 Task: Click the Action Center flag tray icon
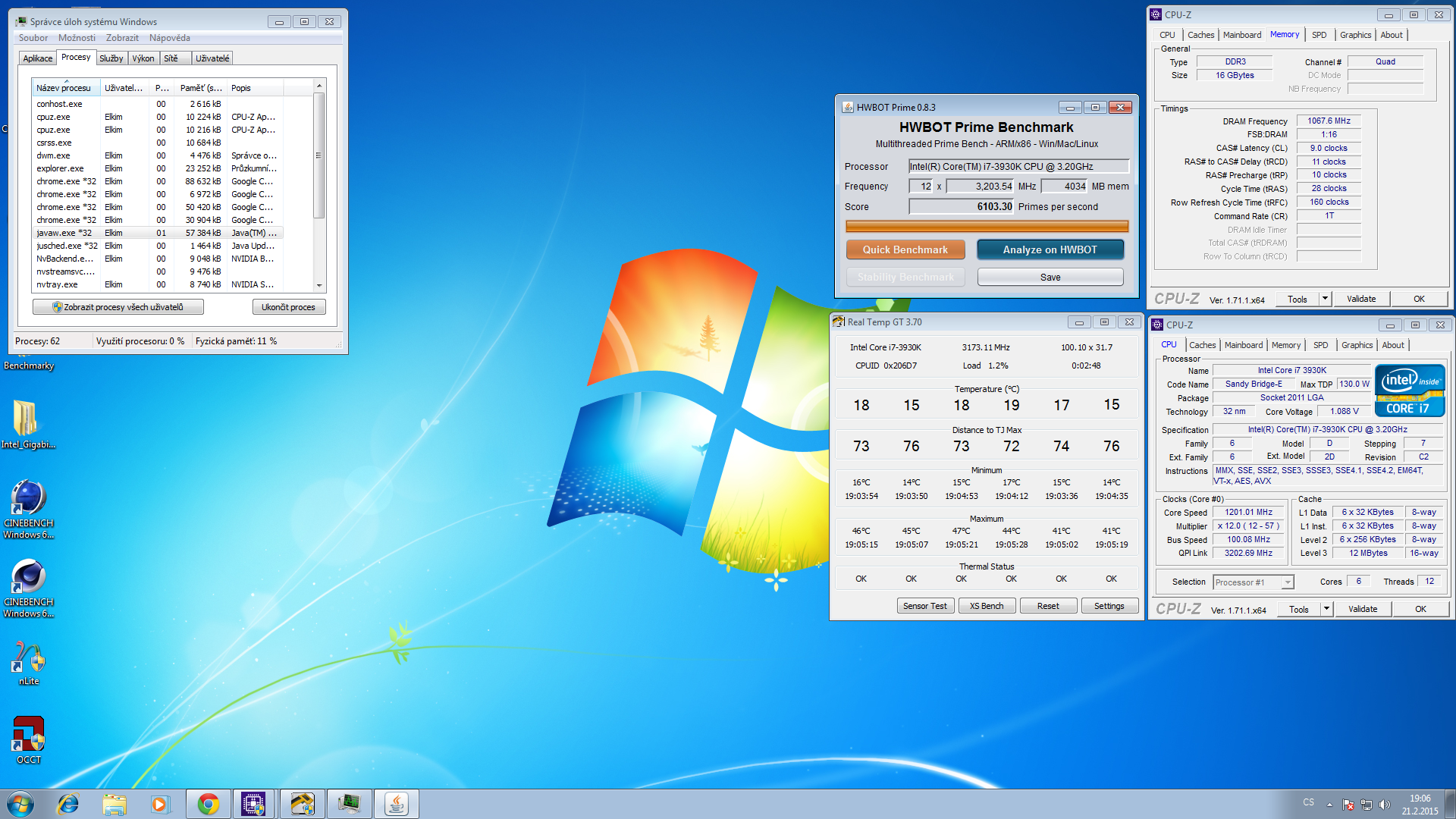point(1348,805)
